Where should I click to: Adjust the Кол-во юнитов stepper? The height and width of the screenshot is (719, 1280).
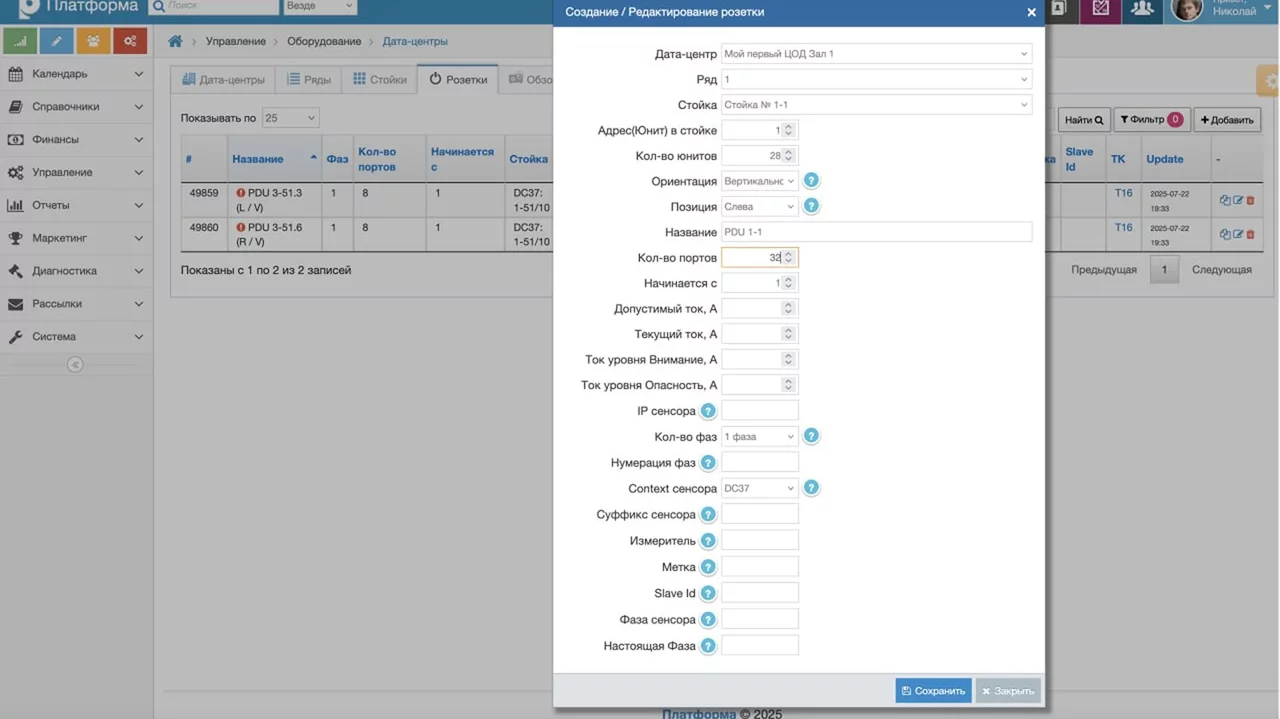click(788, 156)
